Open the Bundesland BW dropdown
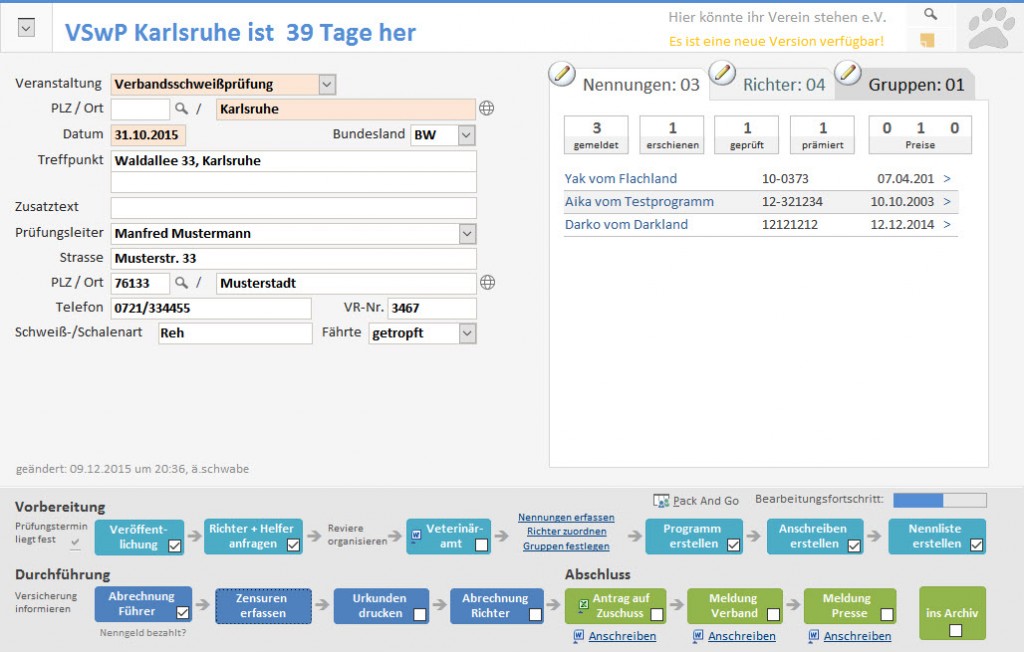The height and width of the screenshot is (652, 1024). tap(466, 135)
